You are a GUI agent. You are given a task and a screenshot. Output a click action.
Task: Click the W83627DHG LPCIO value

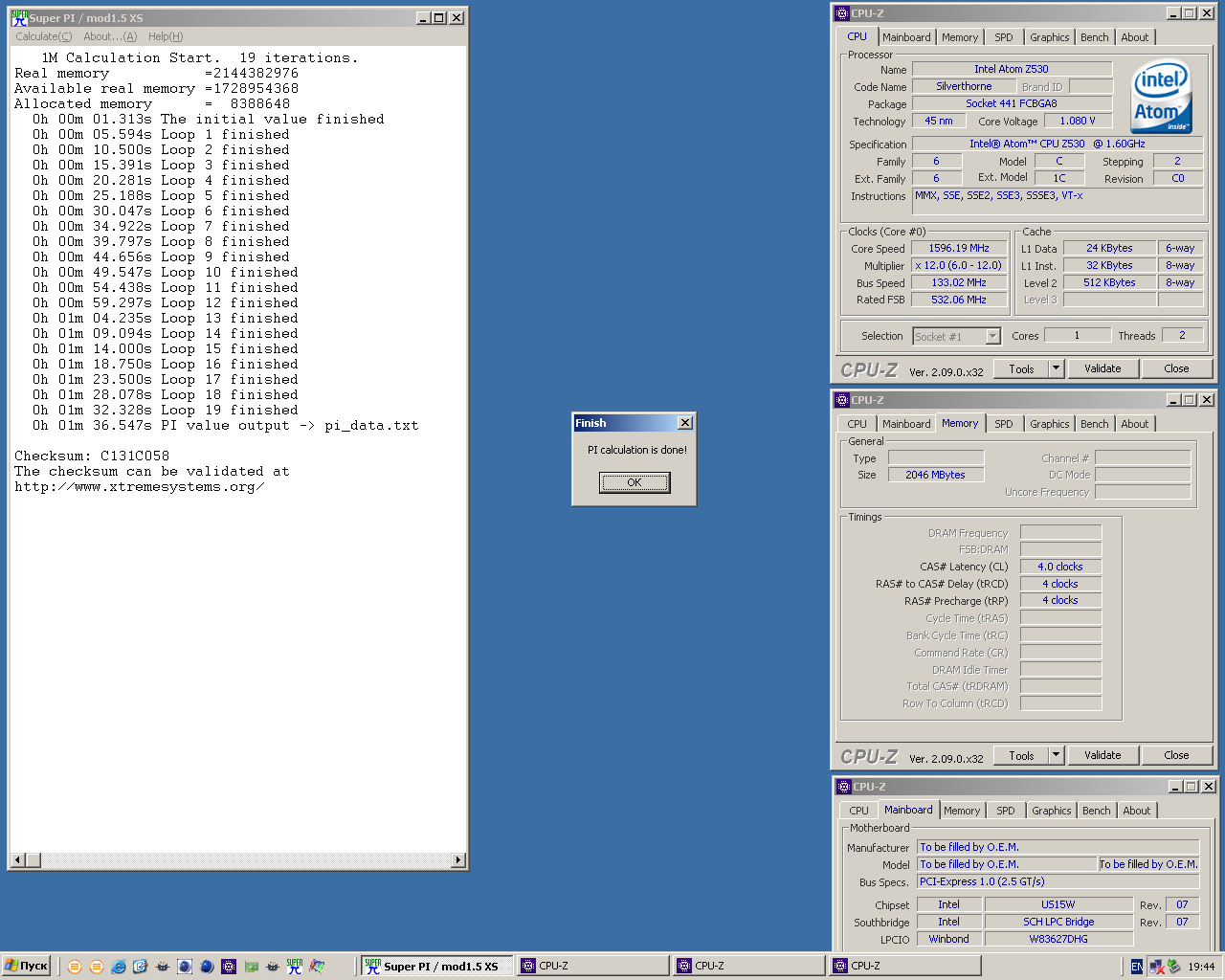tap(1058, 939)
